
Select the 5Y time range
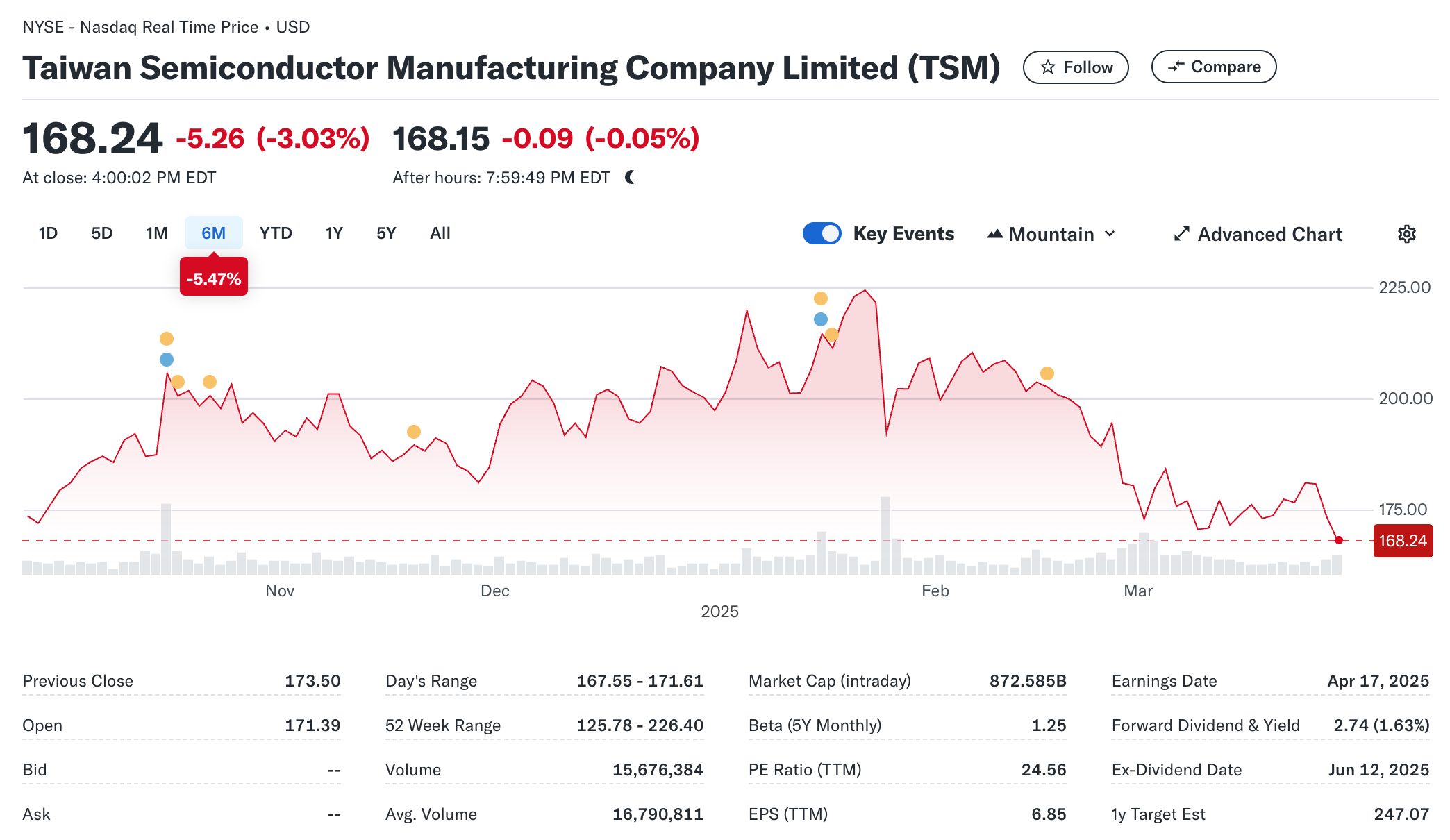386,233
